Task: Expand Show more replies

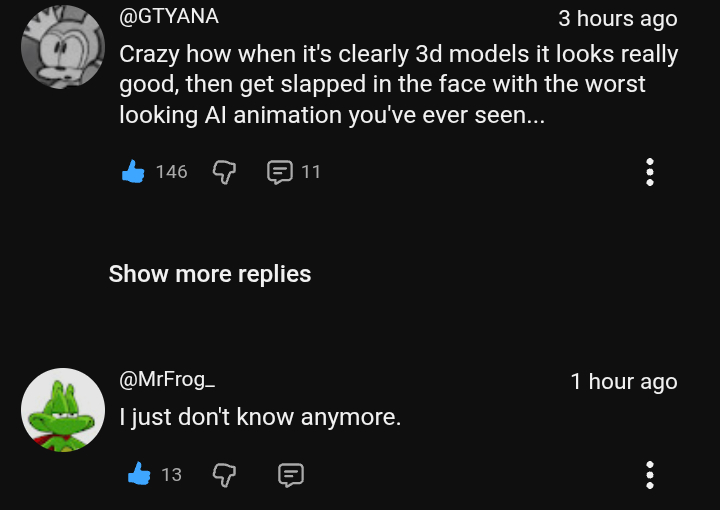Action: [x=210, y=274]
